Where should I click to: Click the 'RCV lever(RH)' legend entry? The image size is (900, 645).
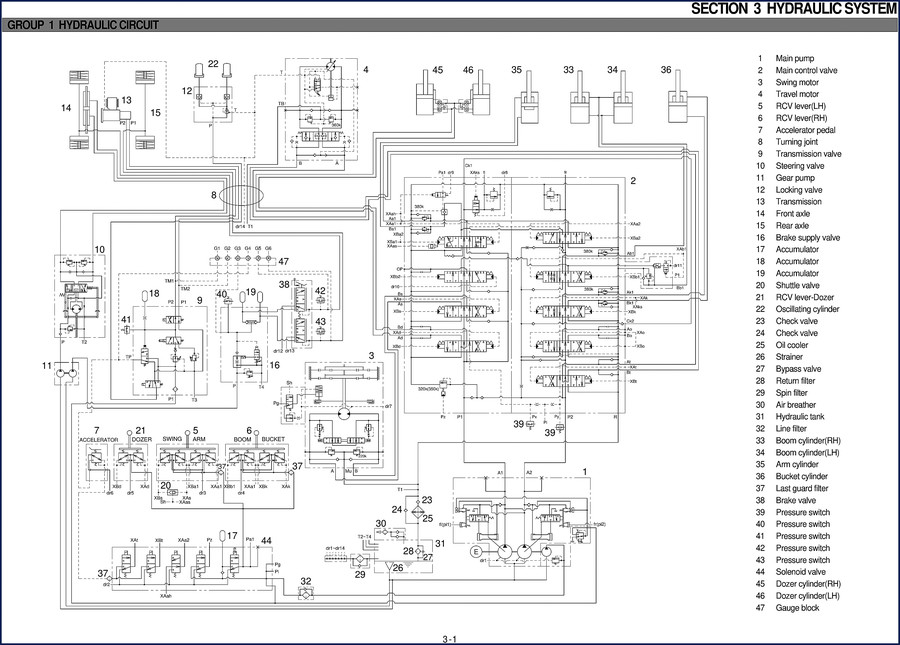pos(801,118)
